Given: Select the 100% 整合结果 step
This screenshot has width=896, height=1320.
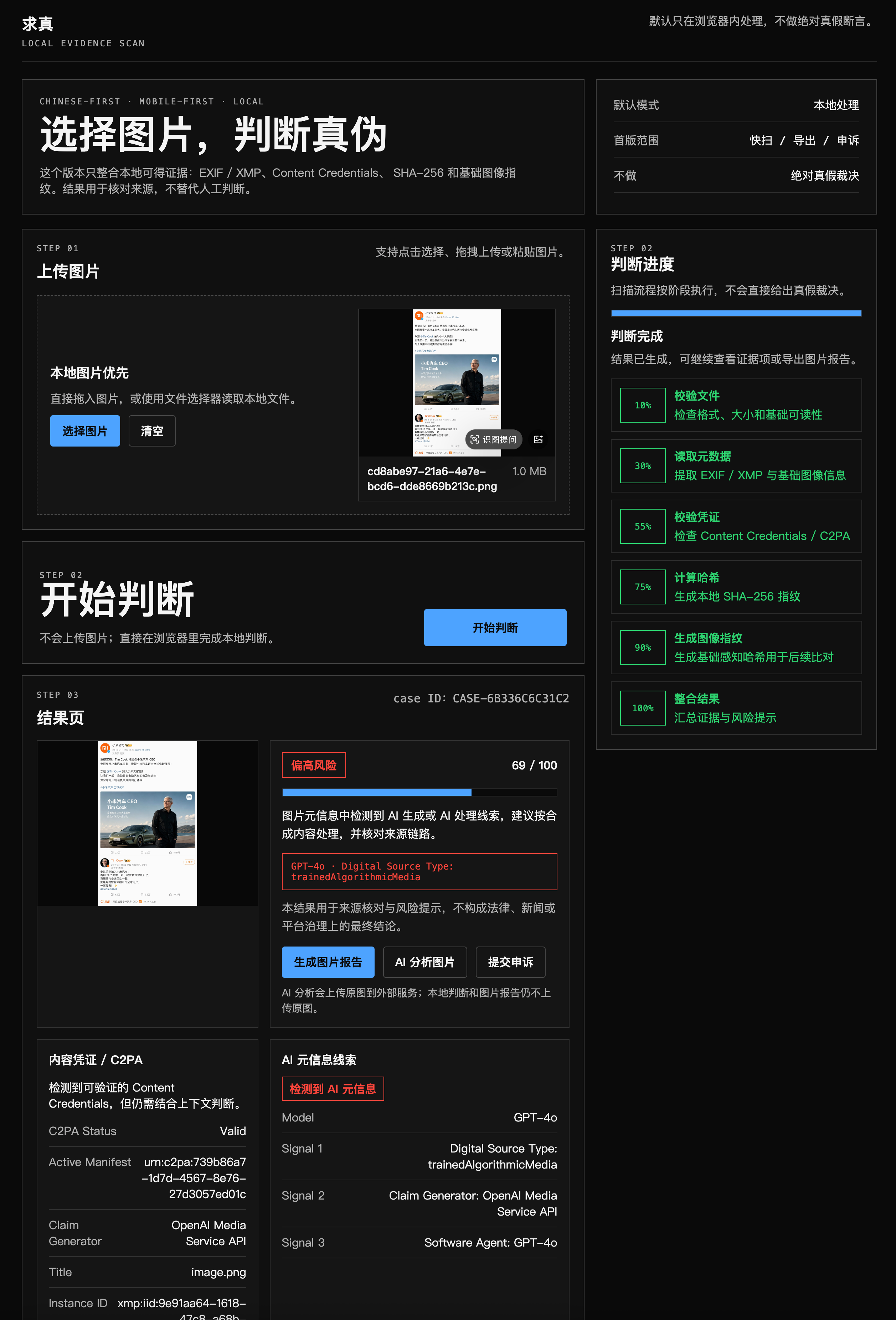Looking at the screenshot, I should (736, 708).
